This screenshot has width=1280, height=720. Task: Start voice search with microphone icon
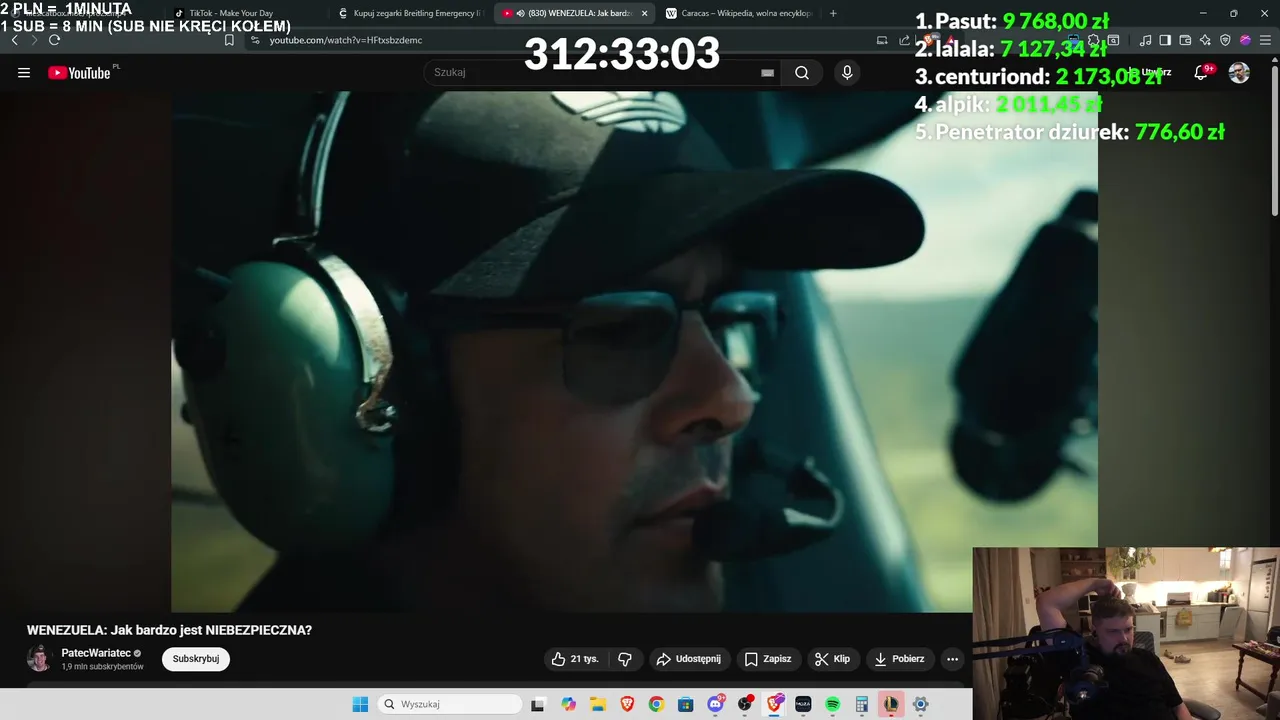click(x=847, y=73)
